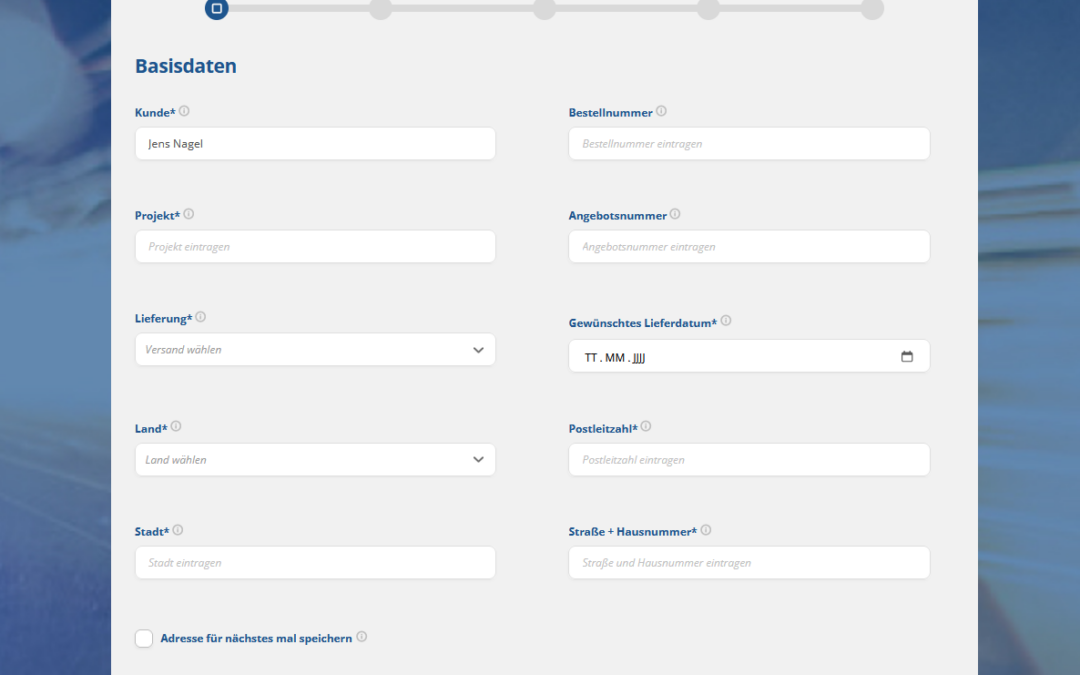Click info icon next to Postleitzahl label
1080x675 pixels.
pyautogui.click(x=646, y=427)
